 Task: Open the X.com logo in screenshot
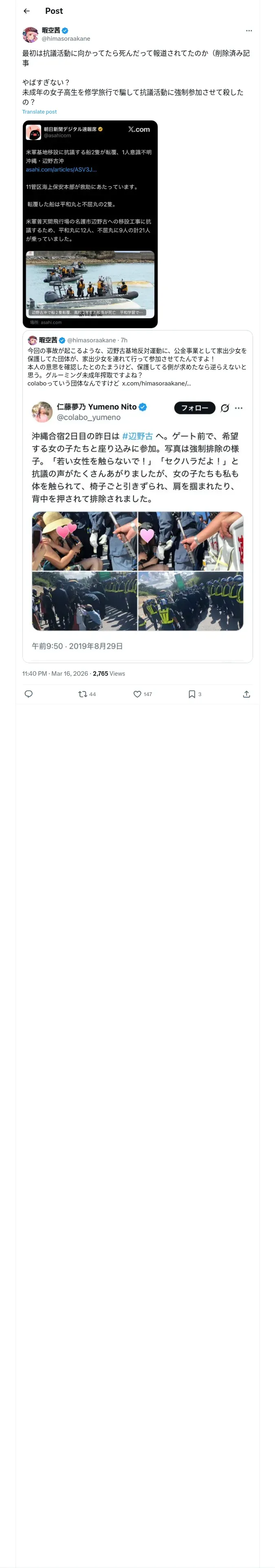[139, 129]
